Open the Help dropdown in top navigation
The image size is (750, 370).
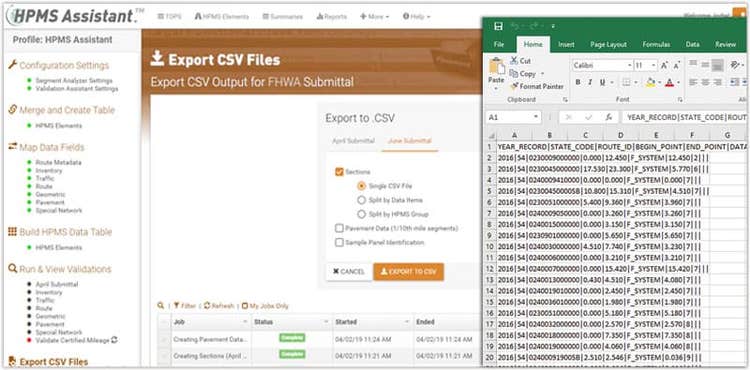click(x=416, y=16)
